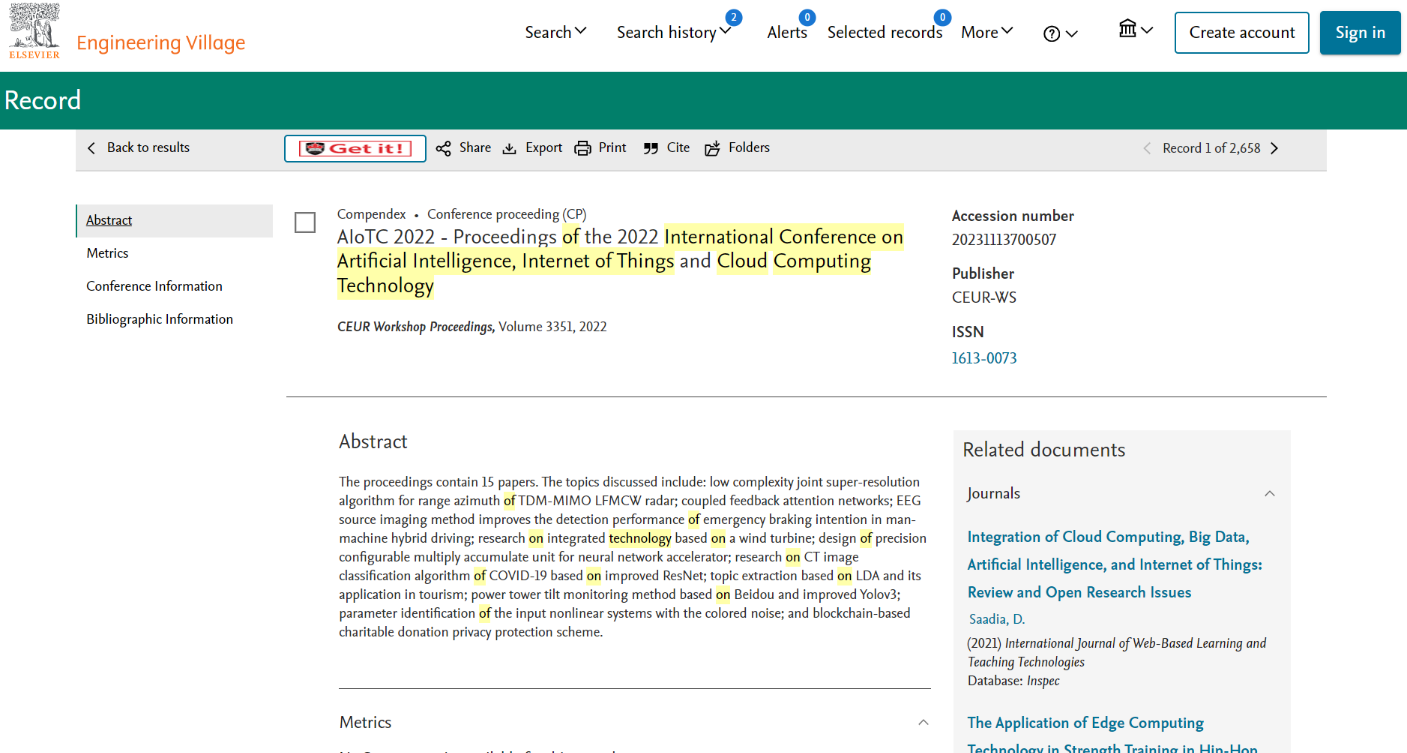1407x753 pixels.
Task: Click the Elsevier tree logo
Action: coord(34,31)
